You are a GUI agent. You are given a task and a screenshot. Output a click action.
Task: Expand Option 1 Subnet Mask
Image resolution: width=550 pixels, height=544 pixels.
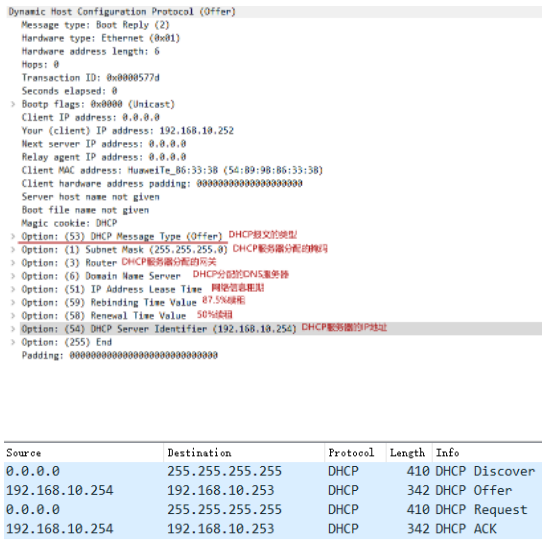click(13, 250)
